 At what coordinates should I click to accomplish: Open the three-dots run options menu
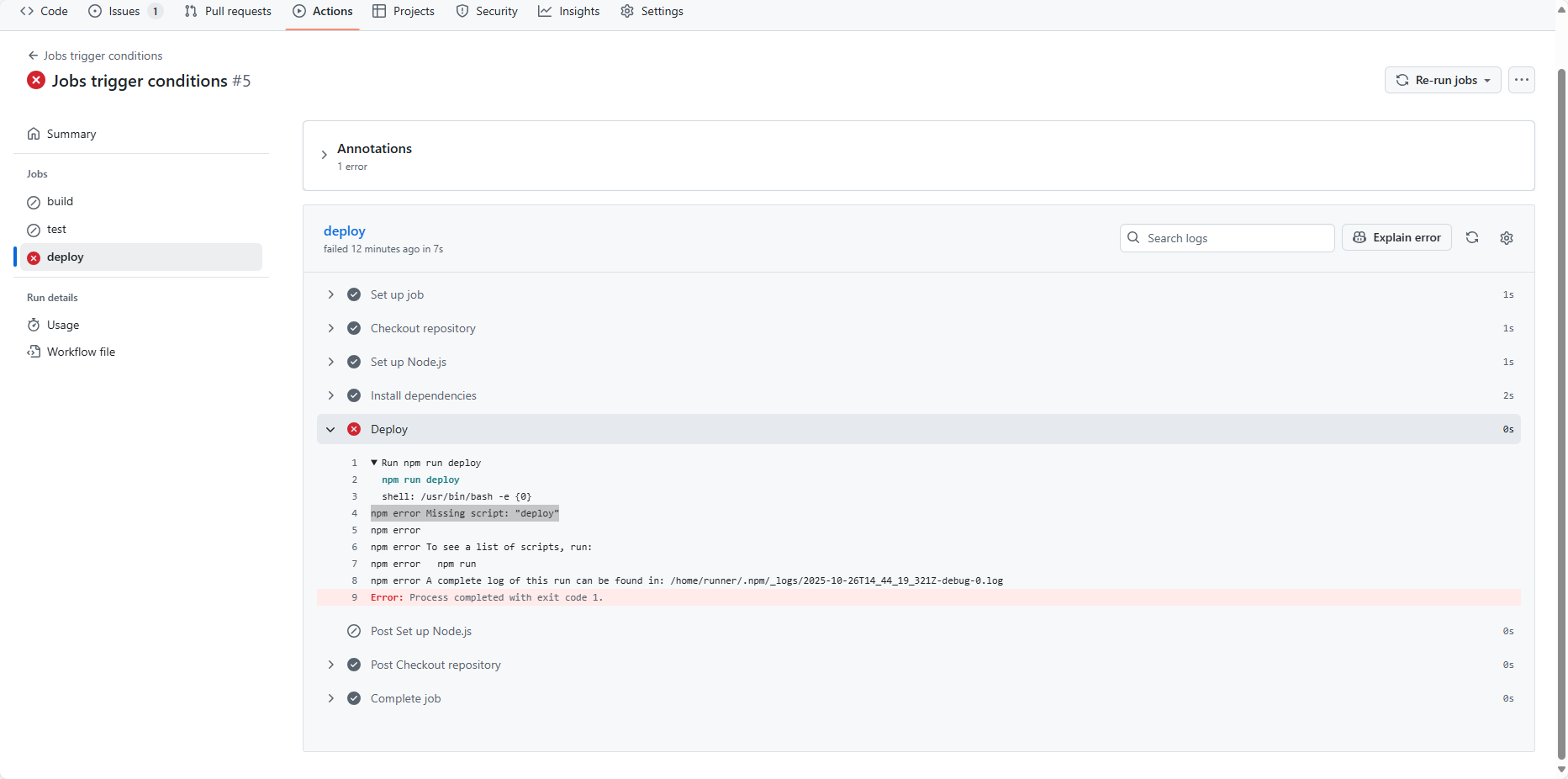point(1521,80)
